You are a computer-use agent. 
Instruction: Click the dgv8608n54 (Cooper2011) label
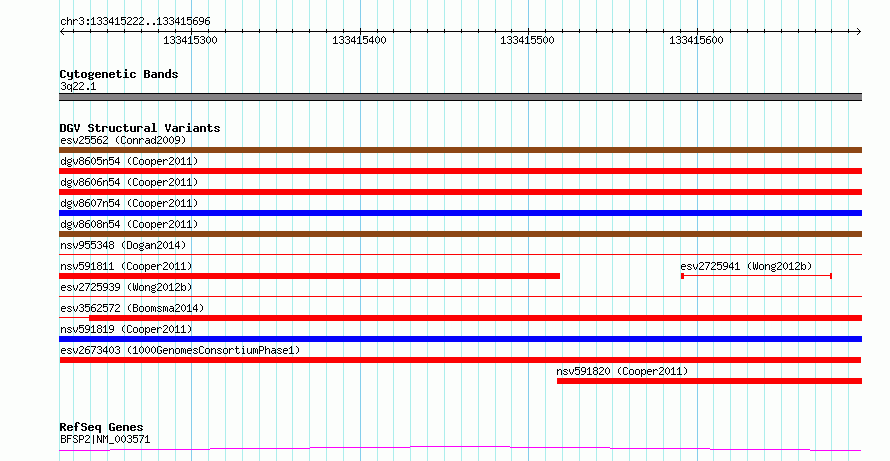[129, 224]
